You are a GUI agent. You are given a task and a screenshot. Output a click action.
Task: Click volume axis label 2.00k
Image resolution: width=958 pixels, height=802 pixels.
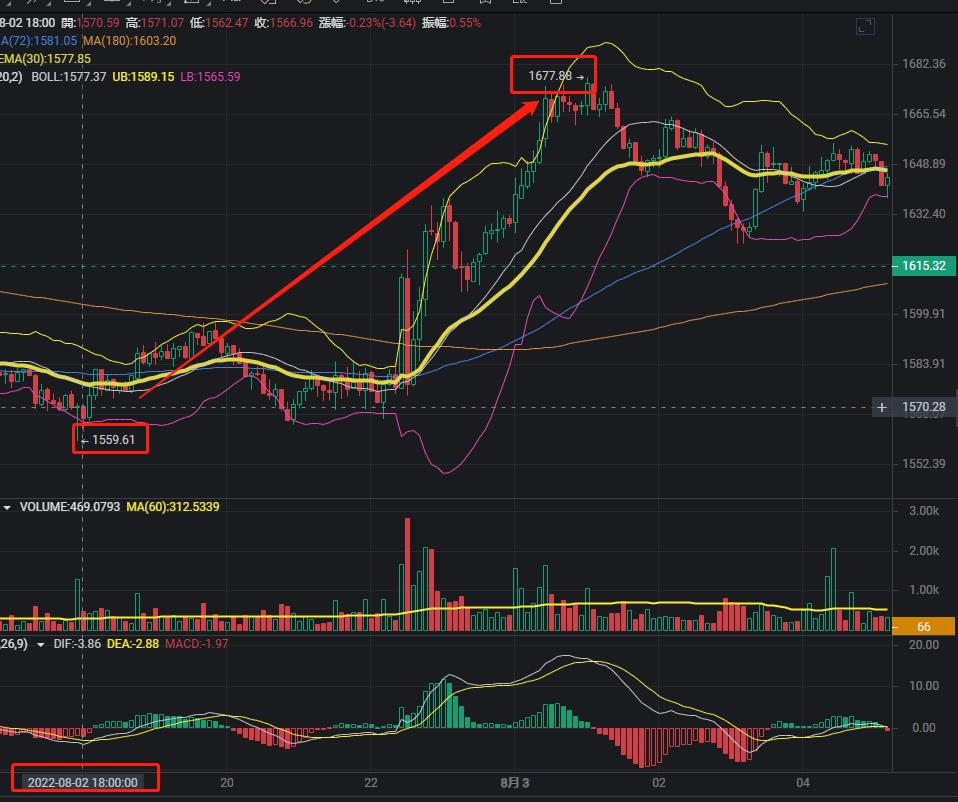[924, 551]
